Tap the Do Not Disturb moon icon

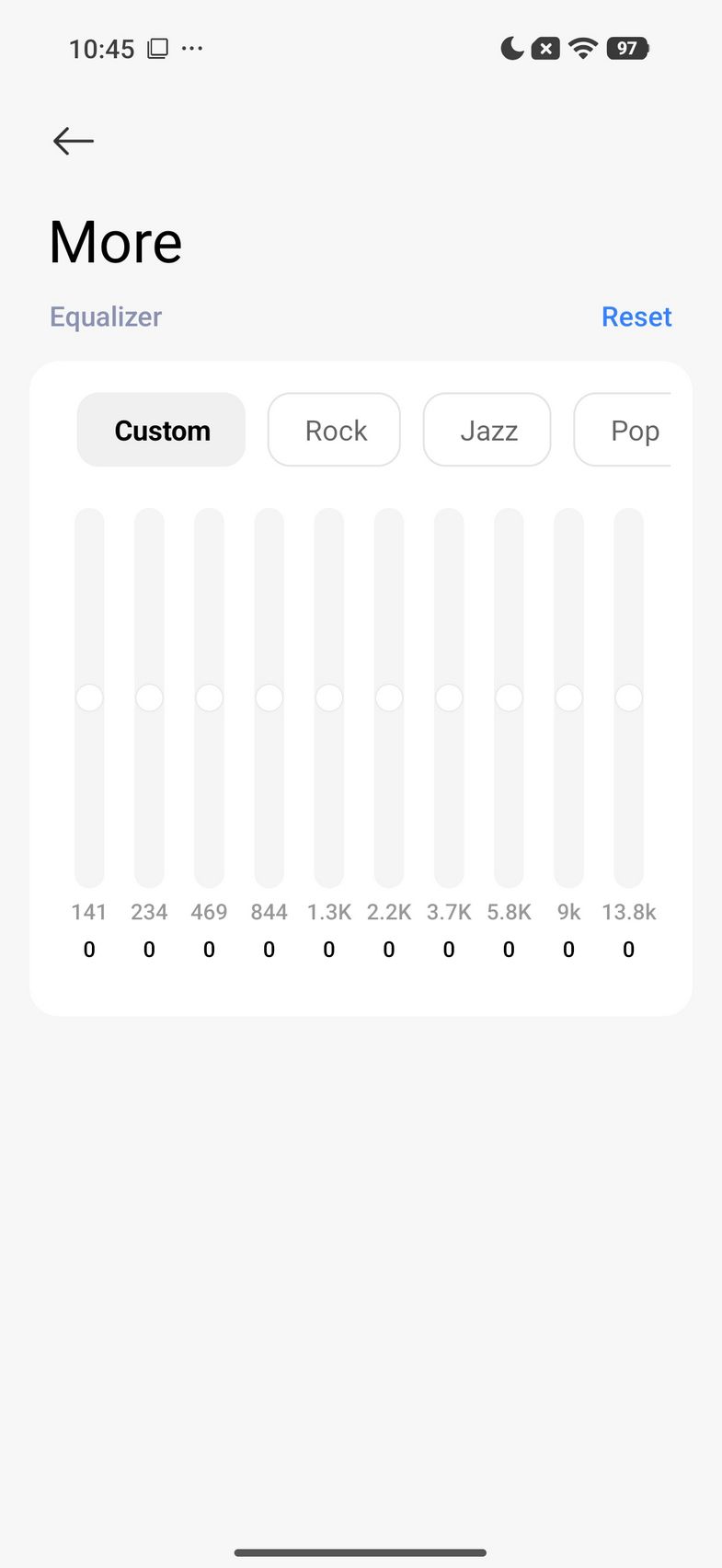(511, 48)
